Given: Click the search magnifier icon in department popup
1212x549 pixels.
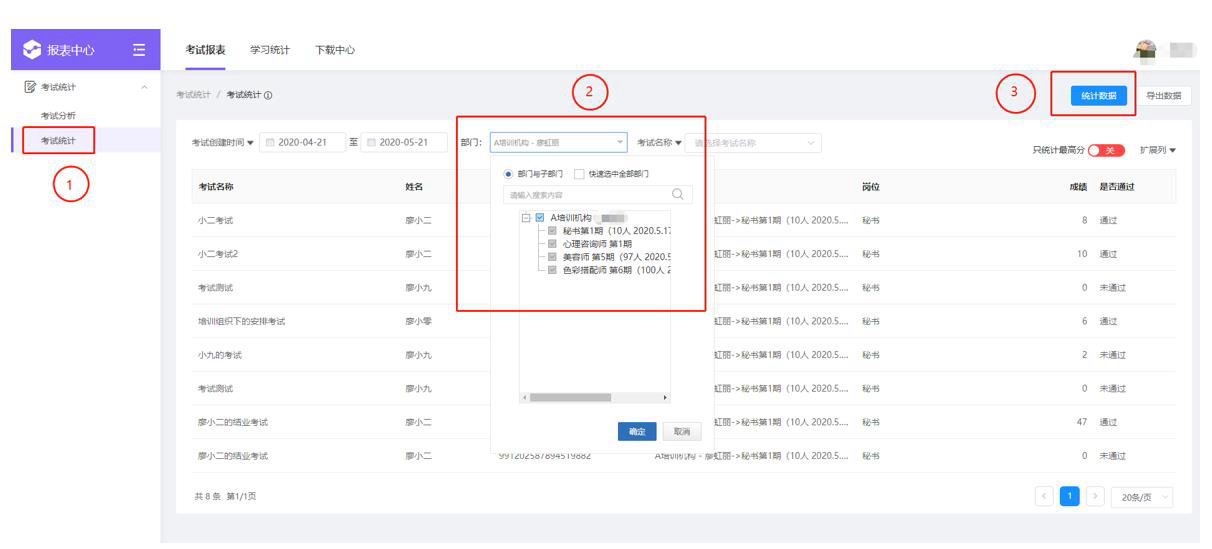Looking at the screenshot, I should pyautogui.click(x=678, y=195).
